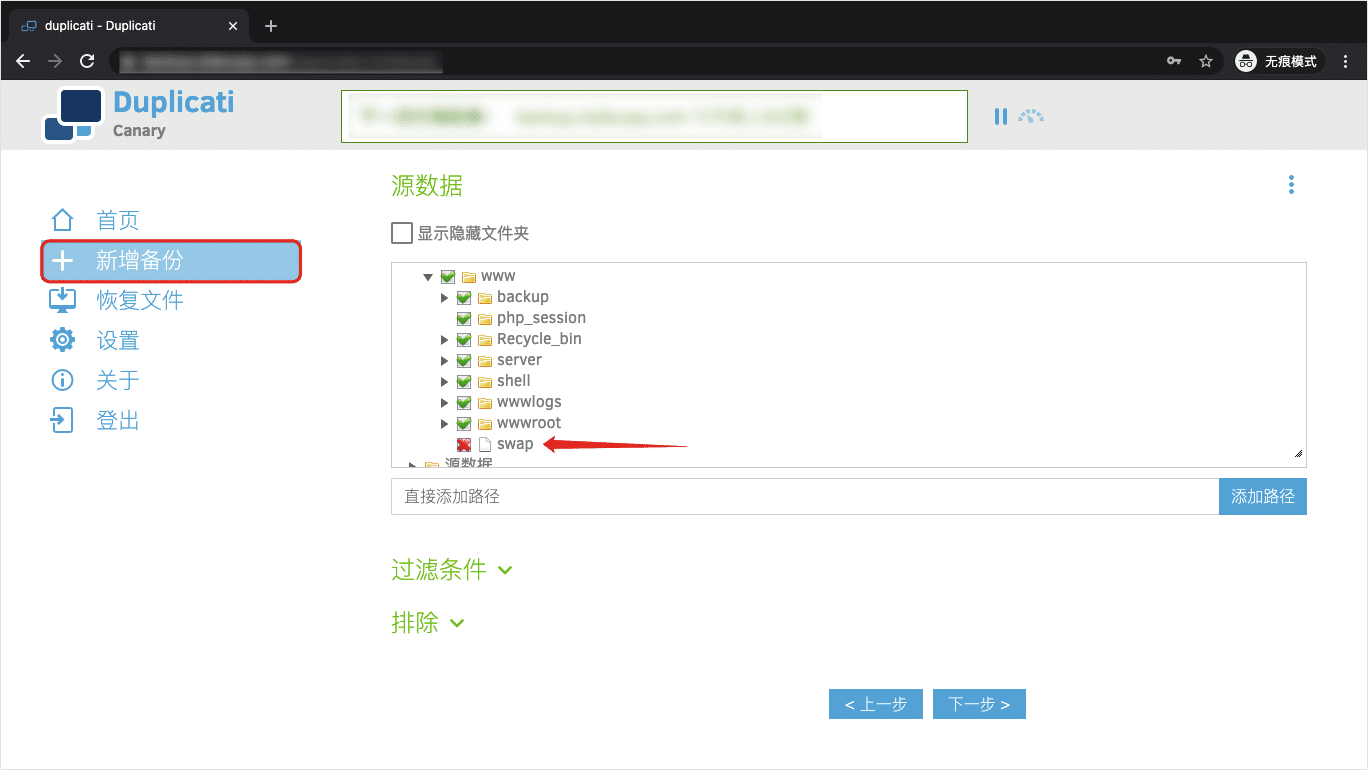Uncheck the wwwlogs folder checkbox
The height and width of the screenshot is (770, 1368).
[464, 402]
